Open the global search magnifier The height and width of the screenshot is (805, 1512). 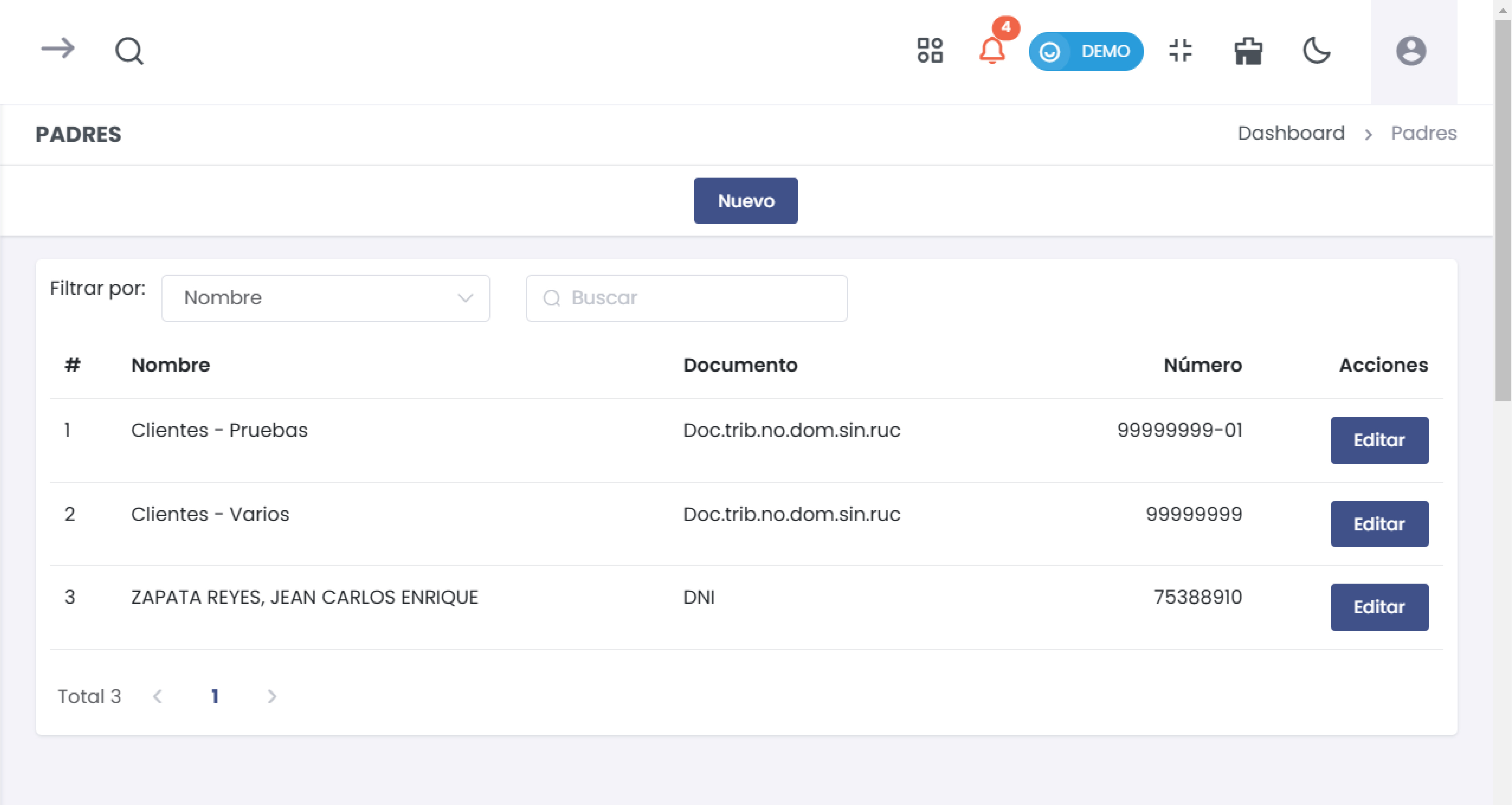click(x=129, y=51)
